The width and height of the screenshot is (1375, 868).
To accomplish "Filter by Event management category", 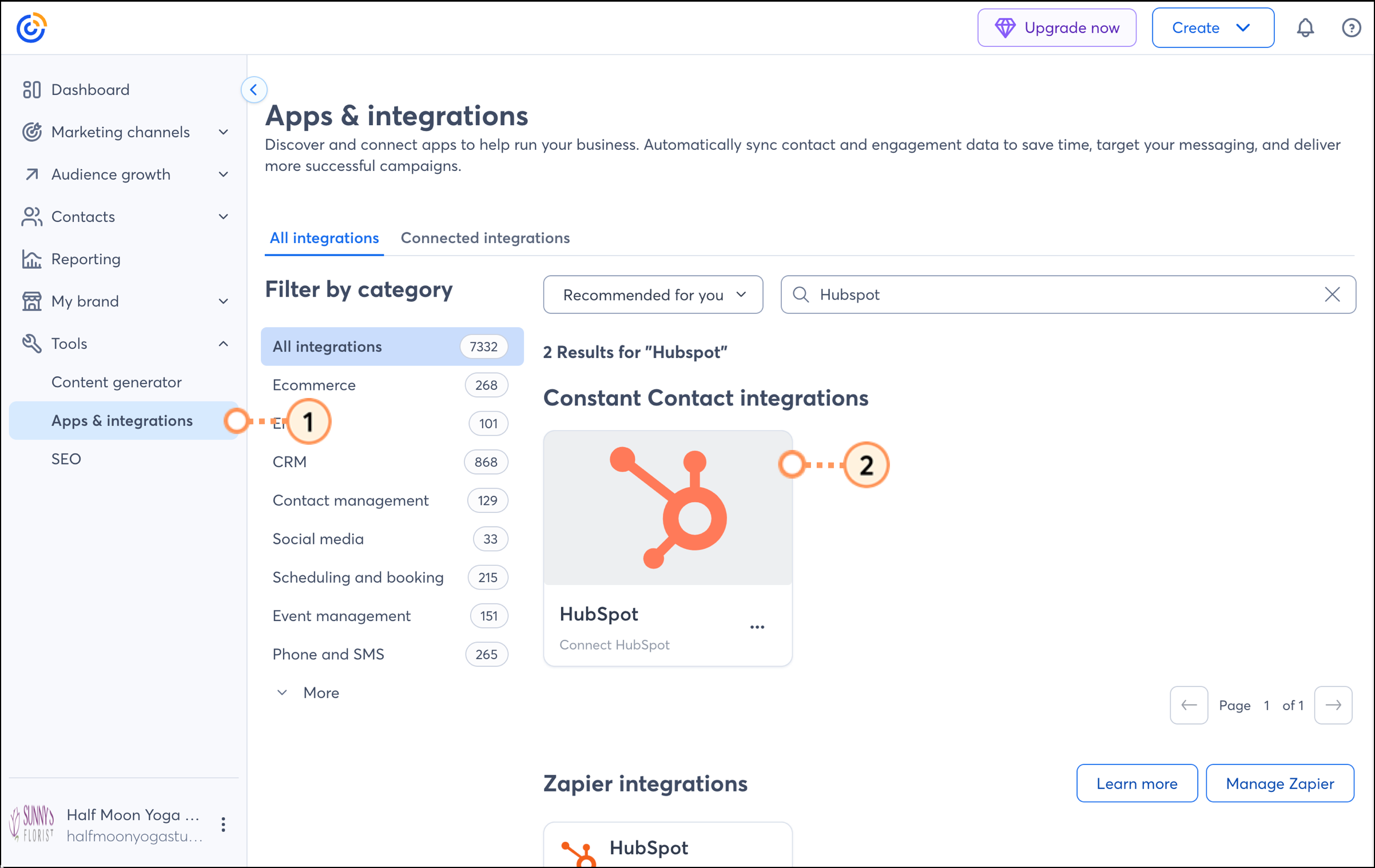I will click(392, 616).
